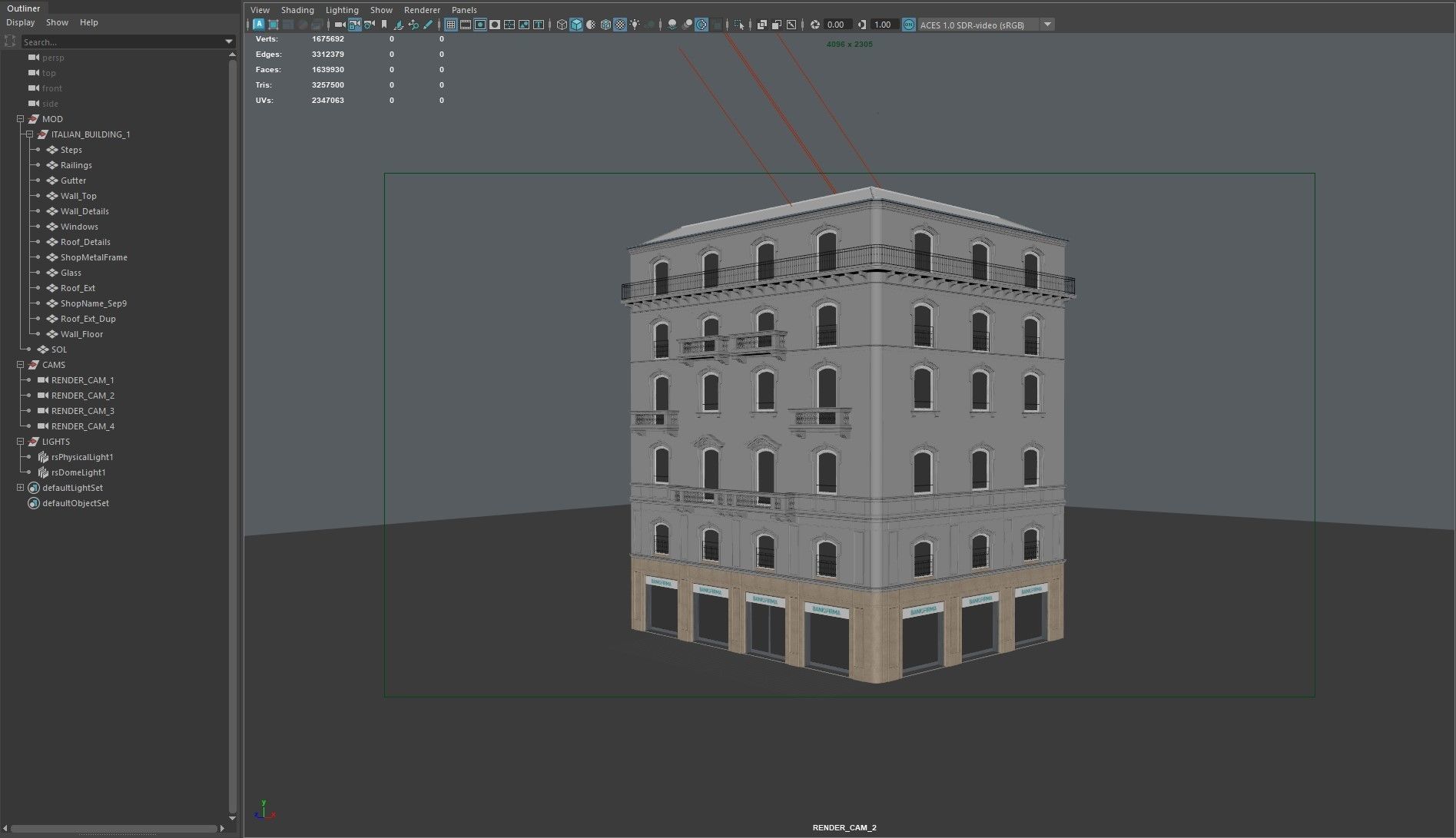Toggle the viewport color management ON button
Screen dimensions: 1456x838
point(907,25)
